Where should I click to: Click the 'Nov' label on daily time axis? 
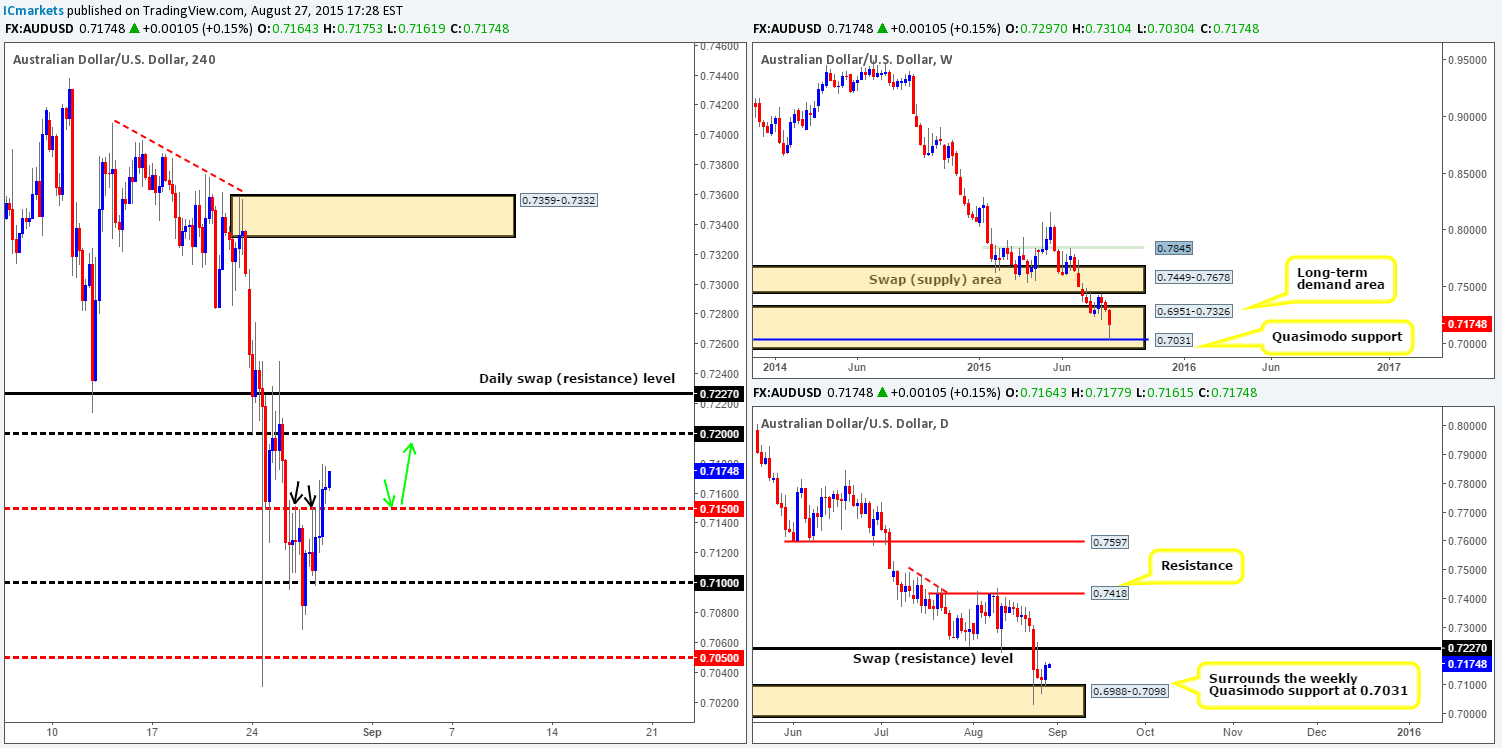pos(1231,730)
